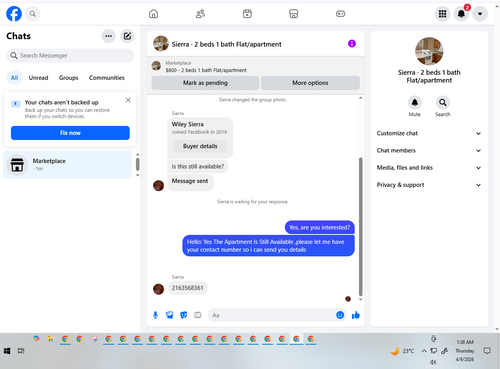Select the Unread chats filter
Image resolution: width=500 pixels, height=369 pixels.
click(x=38, y=78)
